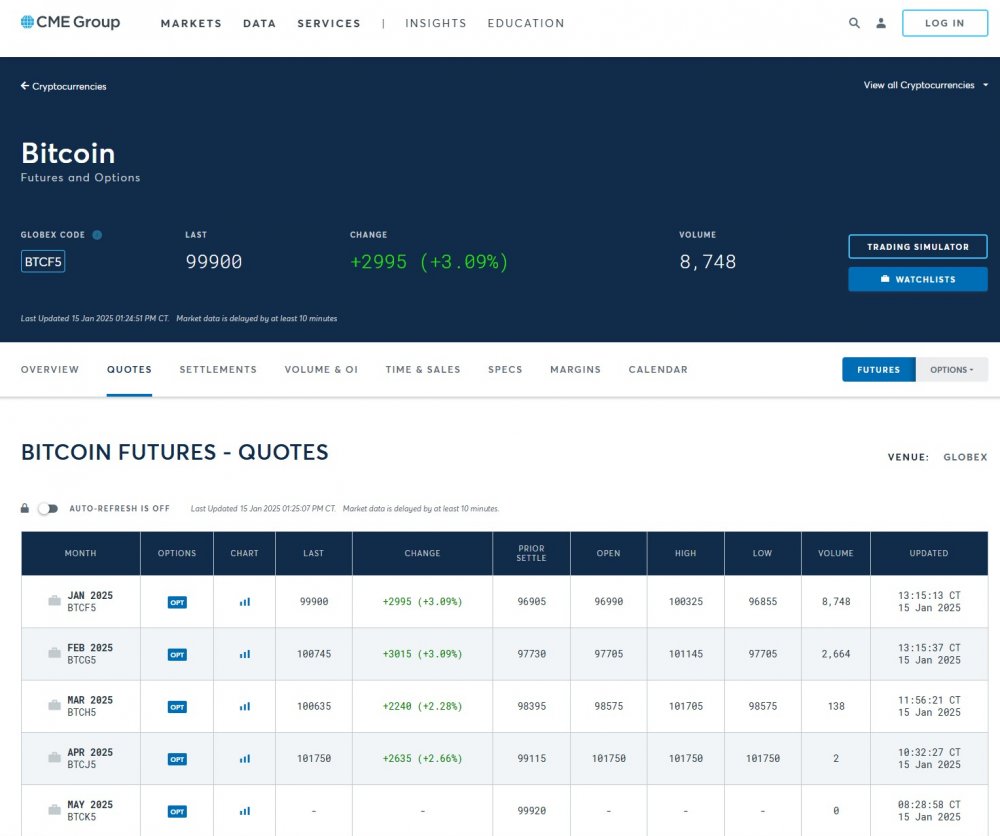Click the Globex venue label
Screen dimensions: 1000x836
(966, 457)
